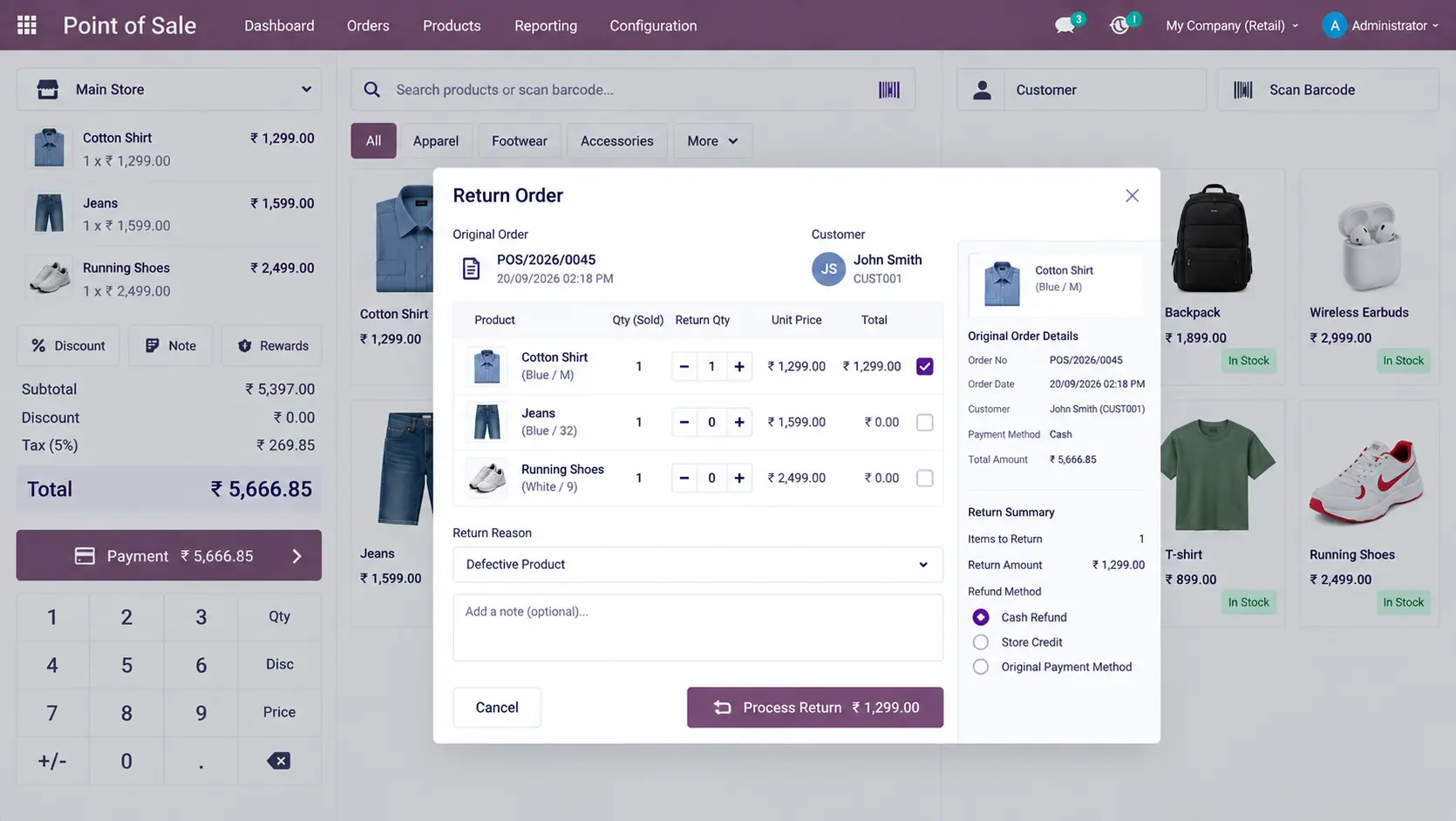Open the original order document icon
This screenshot has height=821, width=1456.
(471, 268)
